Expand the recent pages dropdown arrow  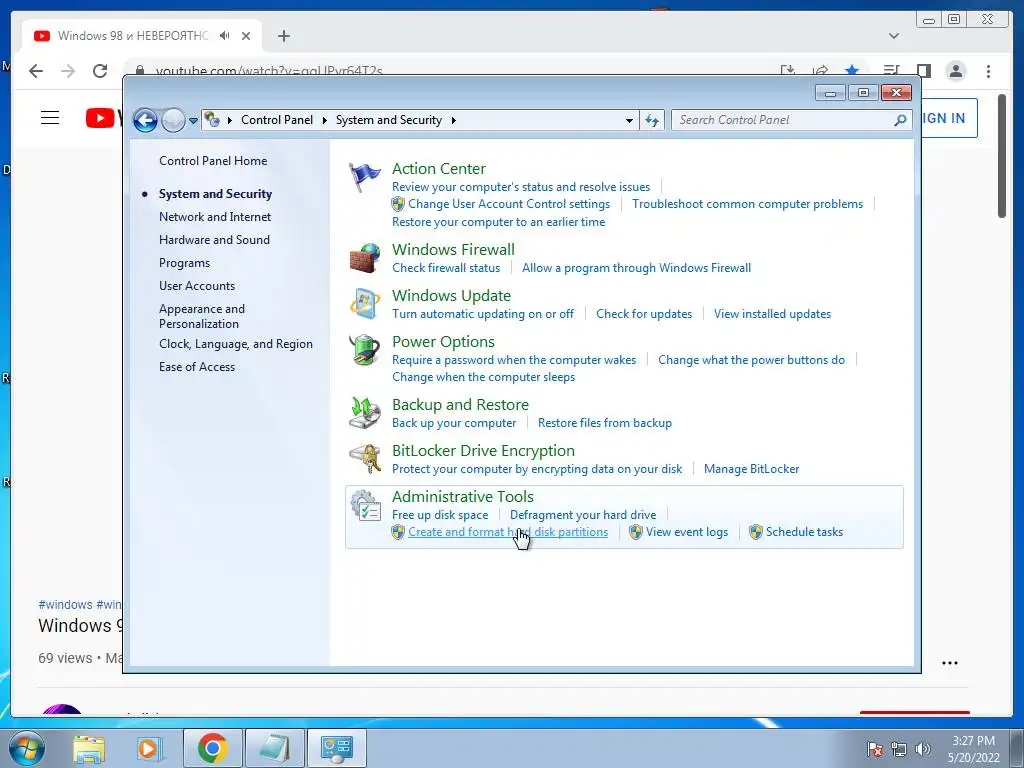(x=193, y=120)
